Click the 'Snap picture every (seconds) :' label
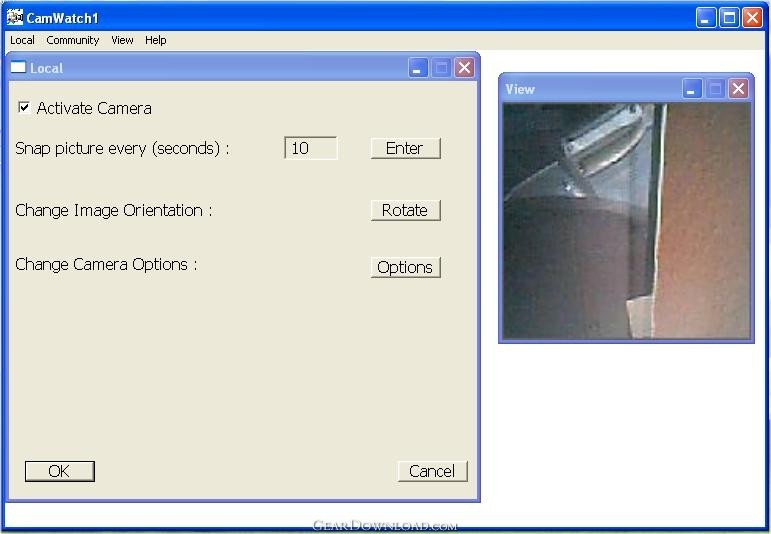771x534 pixels. pyautogui.click(x=122, y=148)
